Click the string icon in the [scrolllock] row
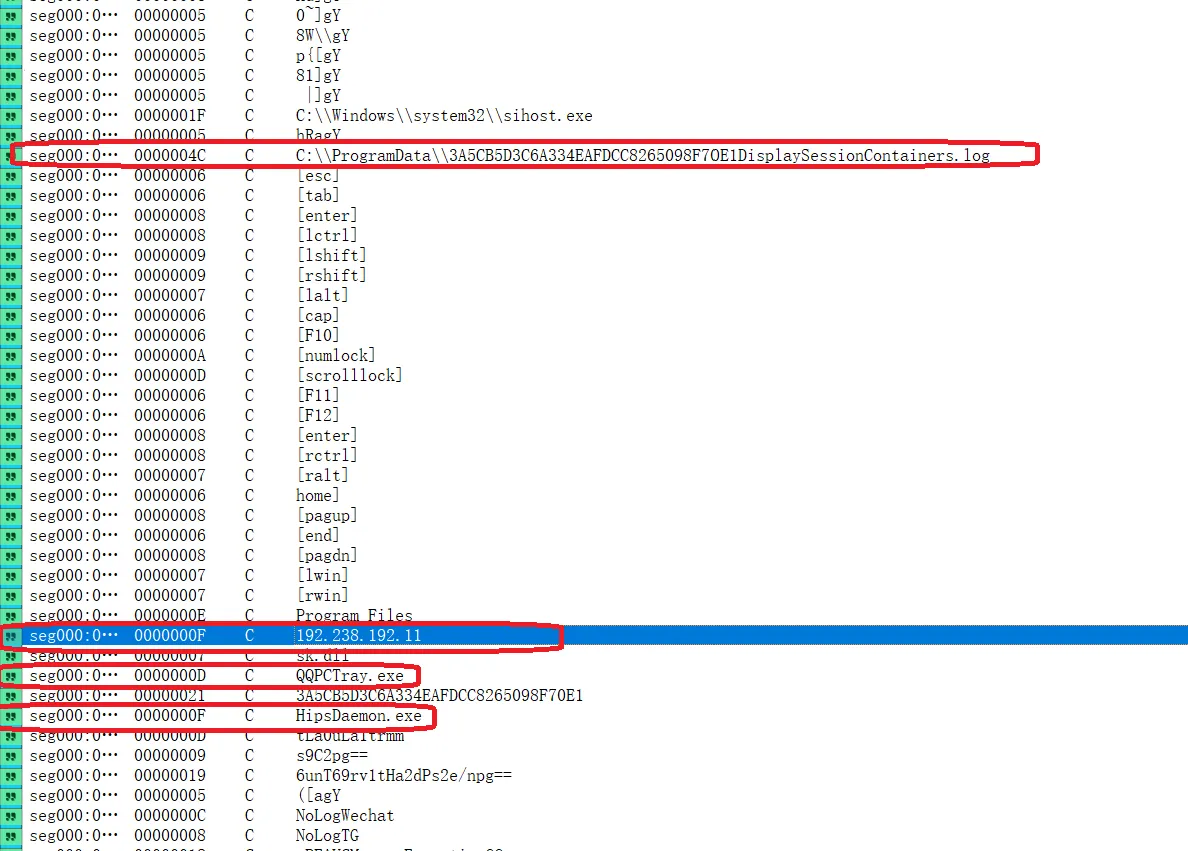1188x851 pixels. click(x=11, y=376)
